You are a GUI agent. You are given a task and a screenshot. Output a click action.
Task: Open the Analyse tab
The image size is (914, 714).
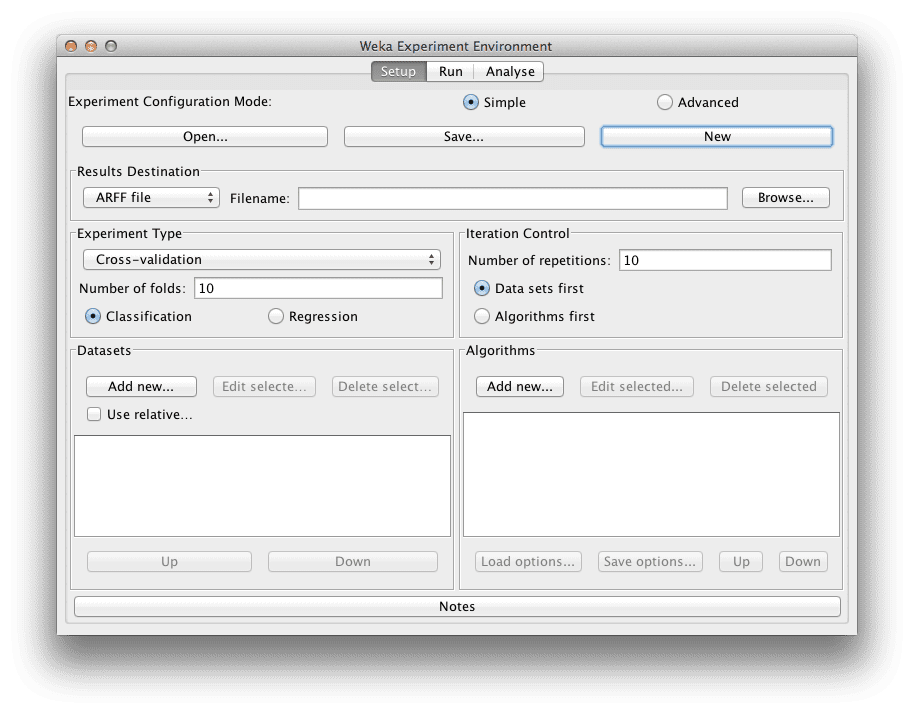[x=509, y=72]
